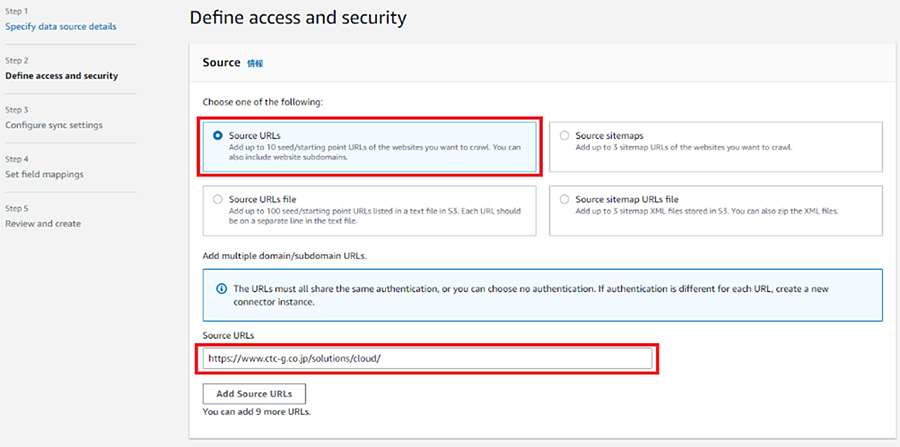The width and height of the screenshot is (900, 447).
Task: Select the Source URLs radio button
Action: click(x=218, y=136)
